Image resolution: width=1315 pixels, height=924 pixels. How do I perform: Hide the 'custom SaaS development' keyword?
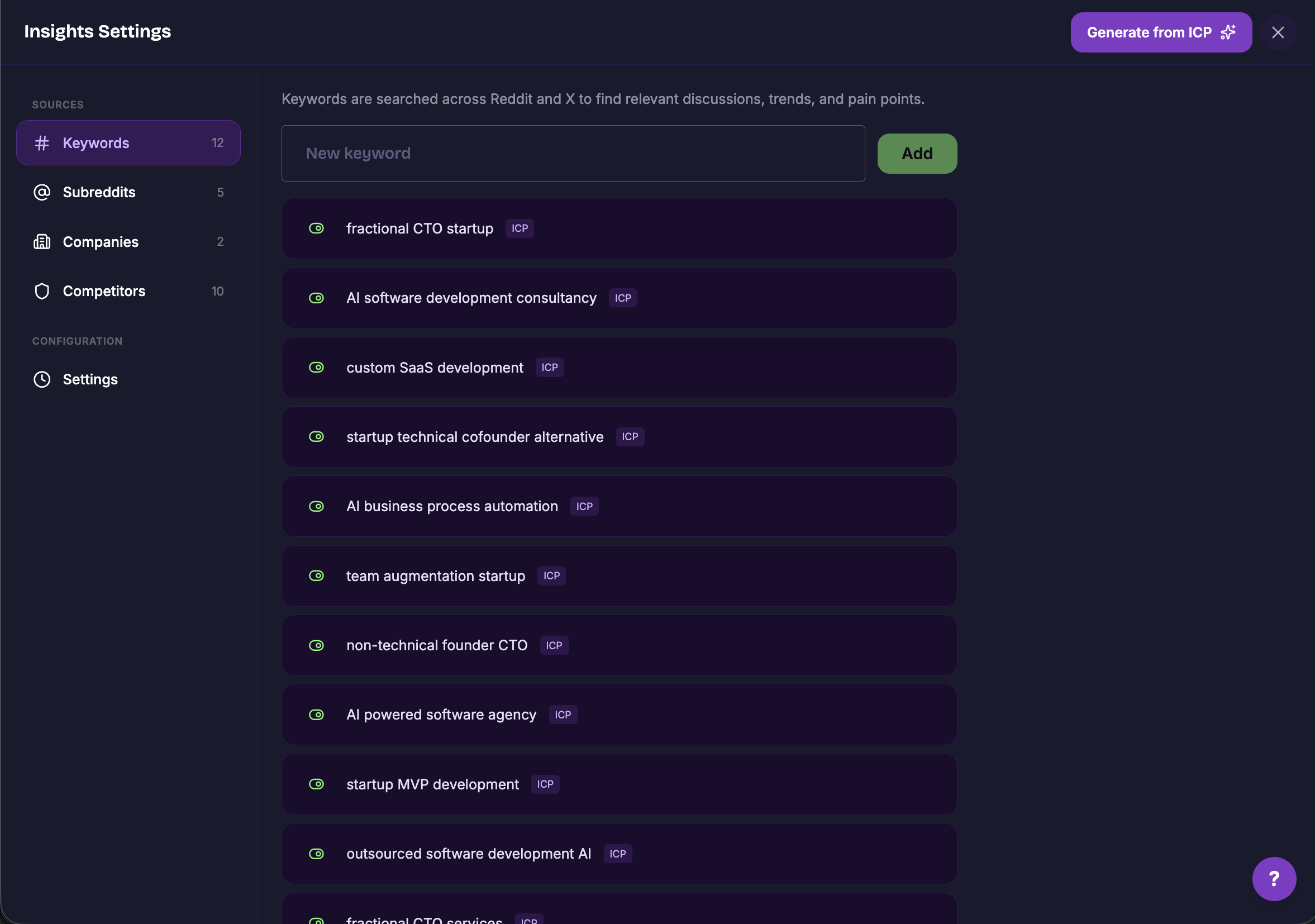coord(316,367)
